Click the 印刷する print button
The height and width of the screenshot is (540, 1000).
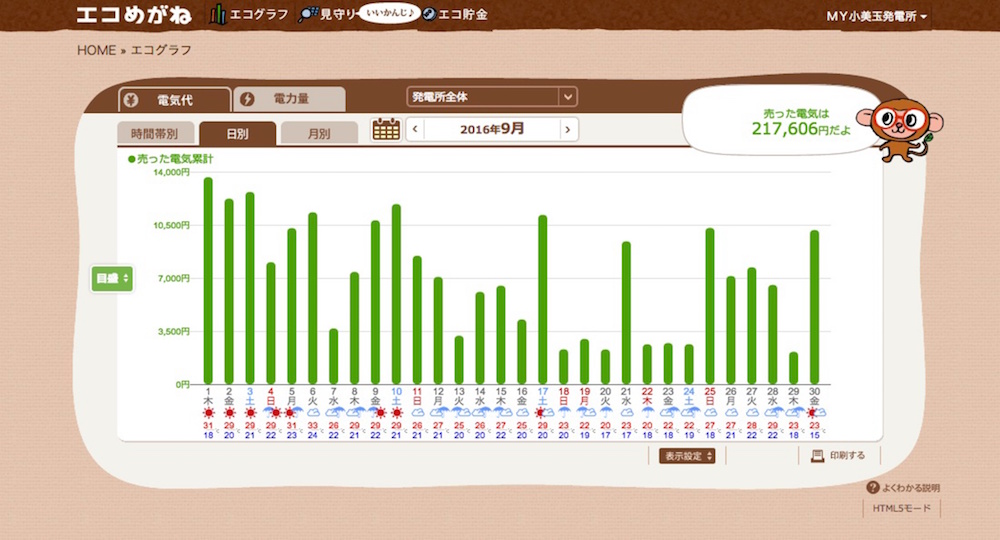pos(838,455)
